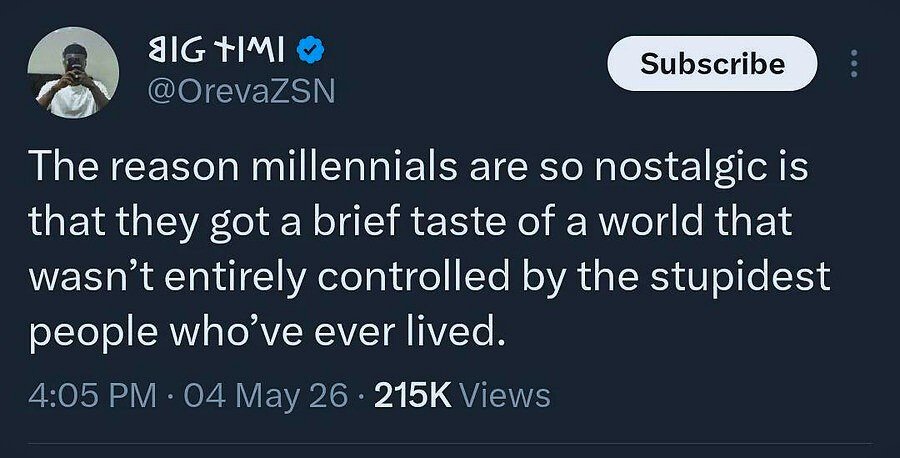The image size is (900, 458).
Task: Click the word millennials in the tweet
Action: click(355, 166)
